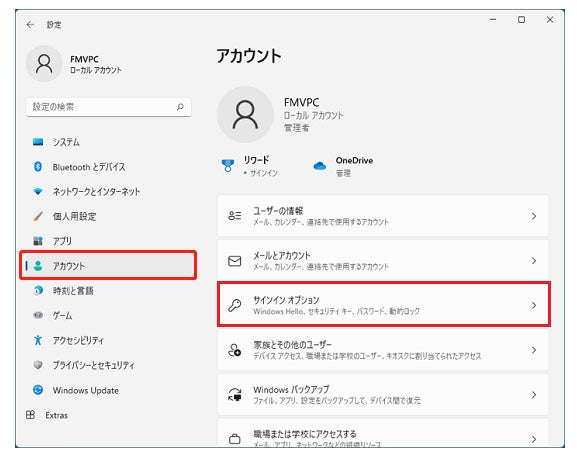Click the large profile avatar under アカウント heading

pyautogui.click(x=245, y=114)
